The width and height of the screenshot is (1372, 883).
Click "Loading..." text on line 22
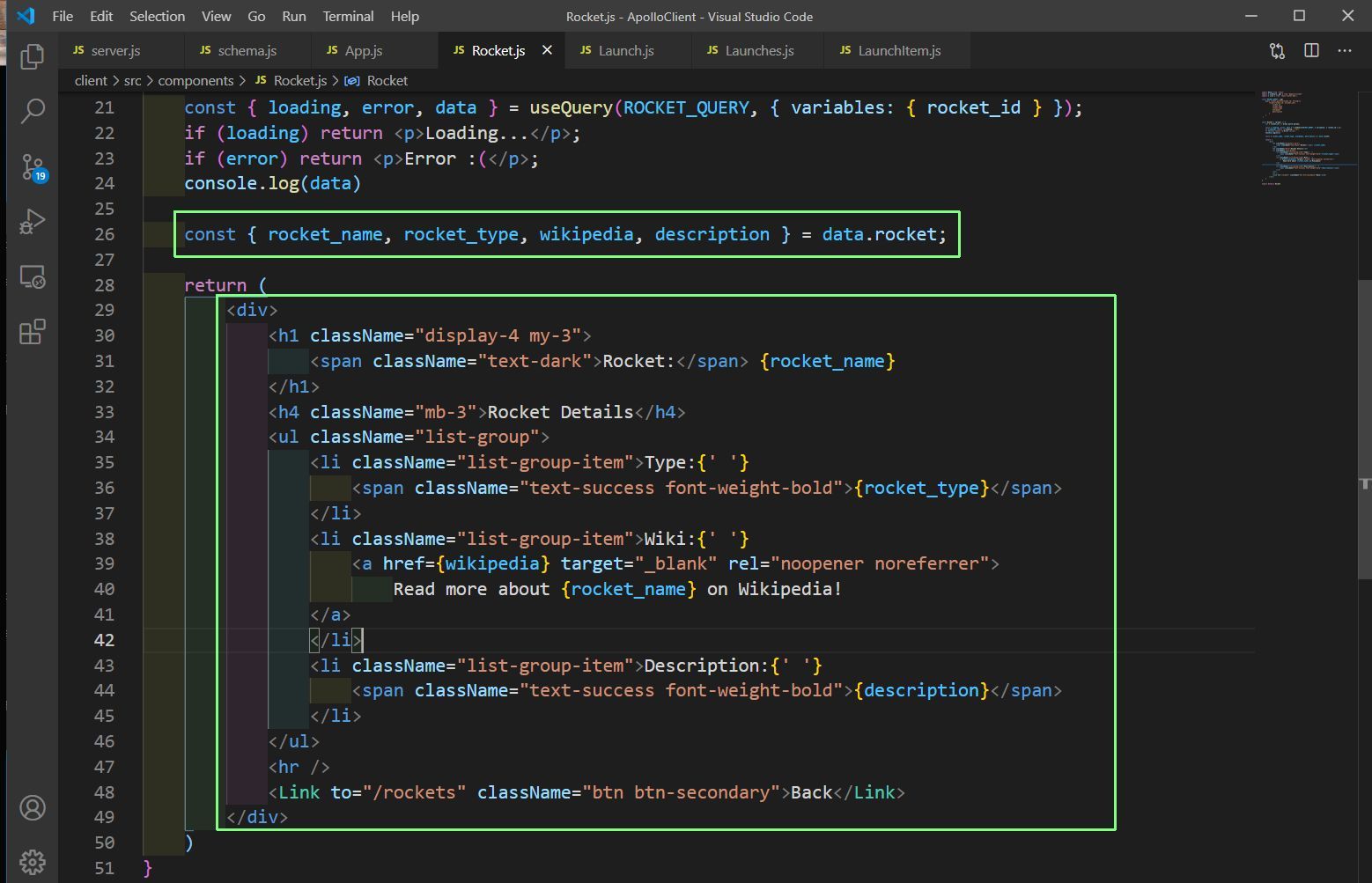click(476, 133)
